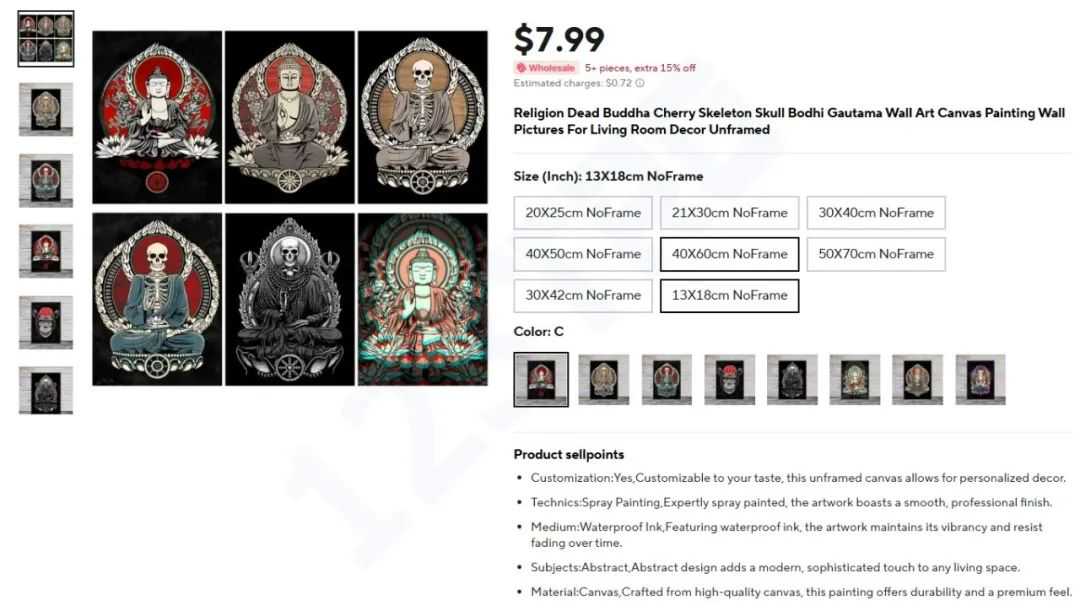Choose the 40X50cm NoFrame option
Image resolution: width=1080 pixels, height=611 pixels.
tap(583, 254)
